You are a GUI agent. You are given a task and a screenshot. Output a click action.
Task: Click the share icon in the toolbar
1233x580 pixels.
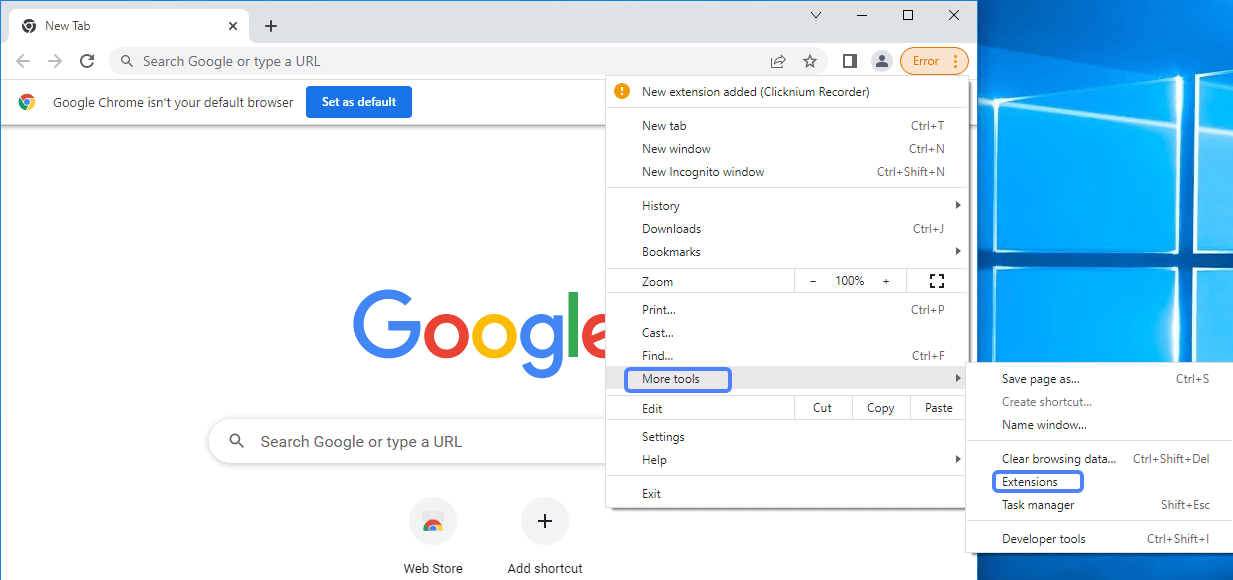click(x=778, y=61)
